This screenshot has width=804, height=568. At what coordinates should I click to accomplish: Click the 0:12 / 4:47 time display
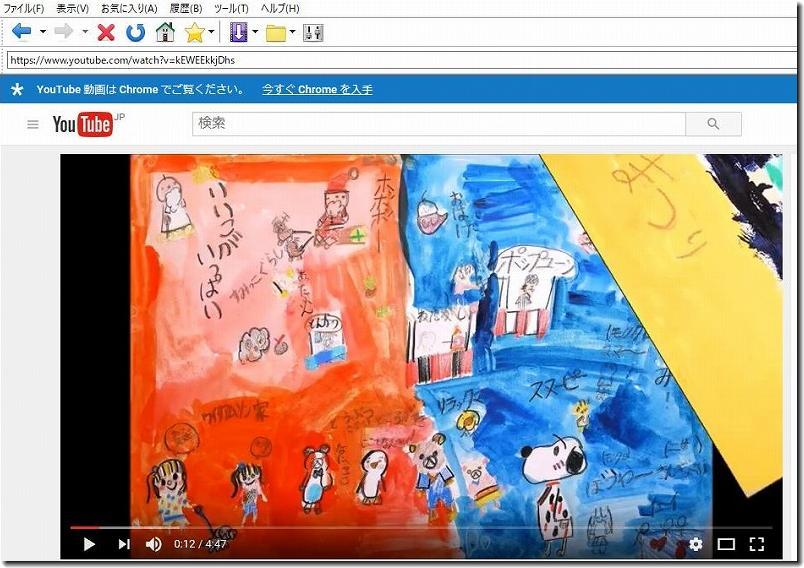click(200, 544)
